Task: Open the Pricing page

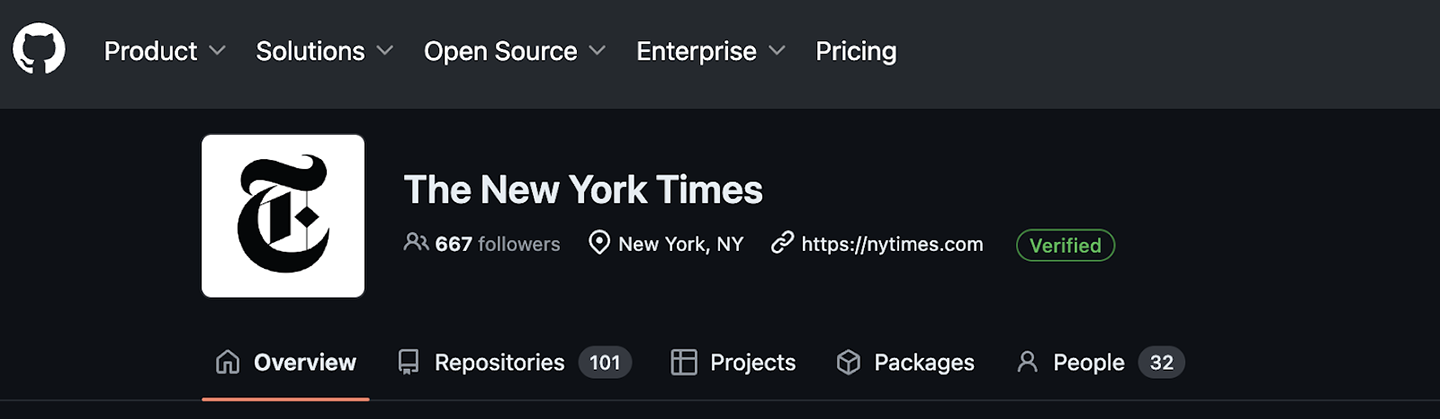Action: (856, 51)
